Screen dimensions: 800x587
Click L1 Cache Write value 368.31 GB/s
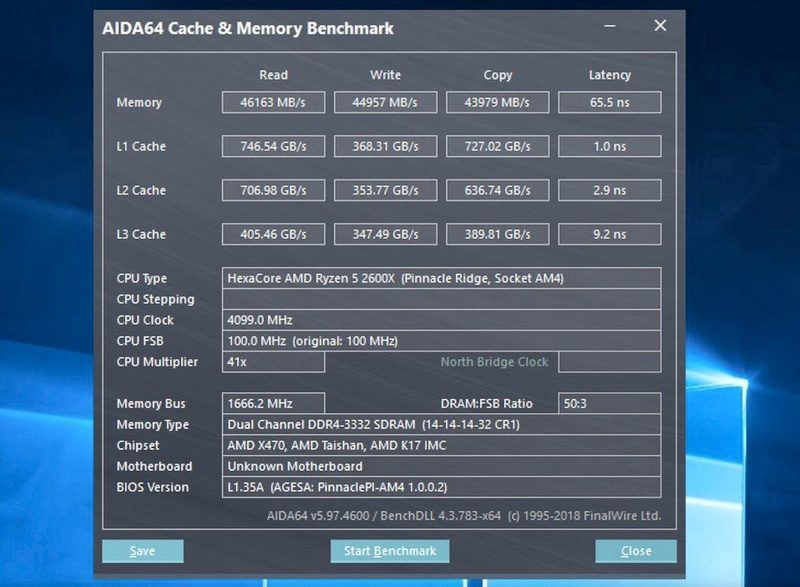click(386, 146)
